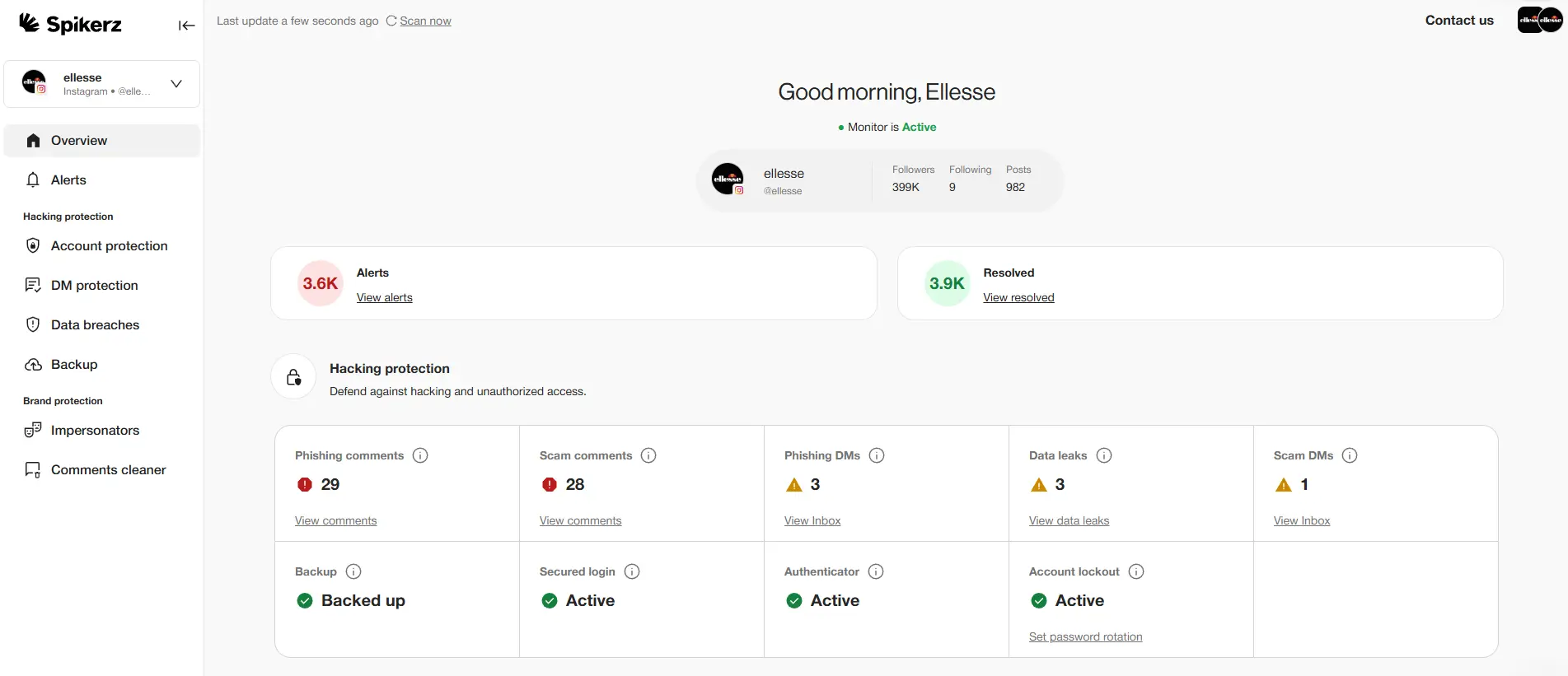Click View resolved link

[1018, 297]
